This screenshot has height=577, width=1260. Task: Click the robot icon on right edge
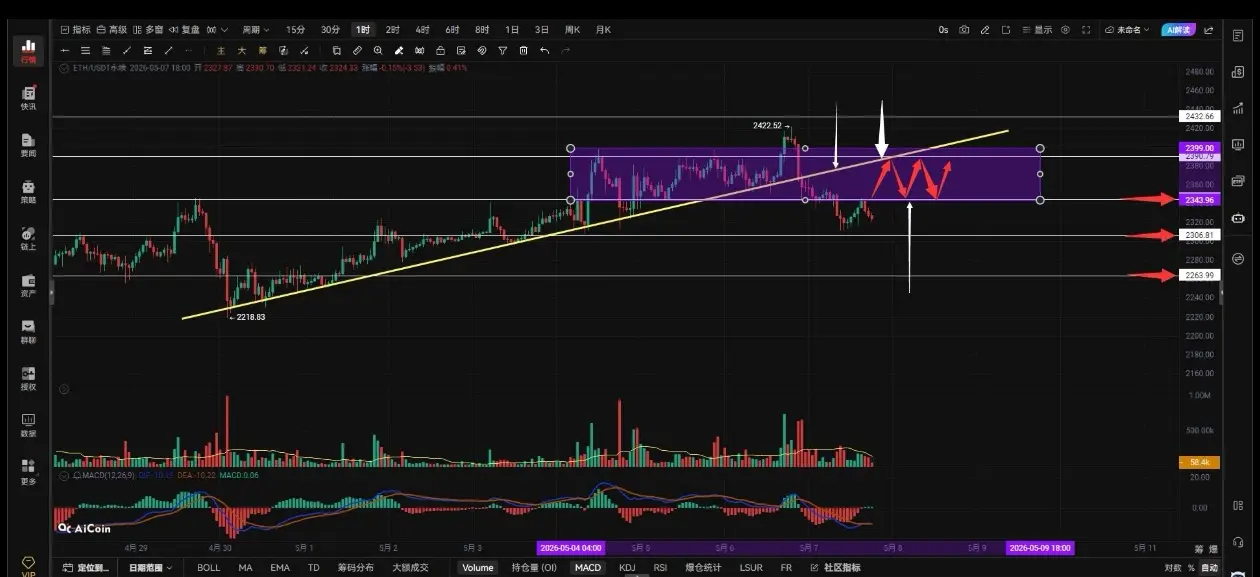coord(1238,217)
